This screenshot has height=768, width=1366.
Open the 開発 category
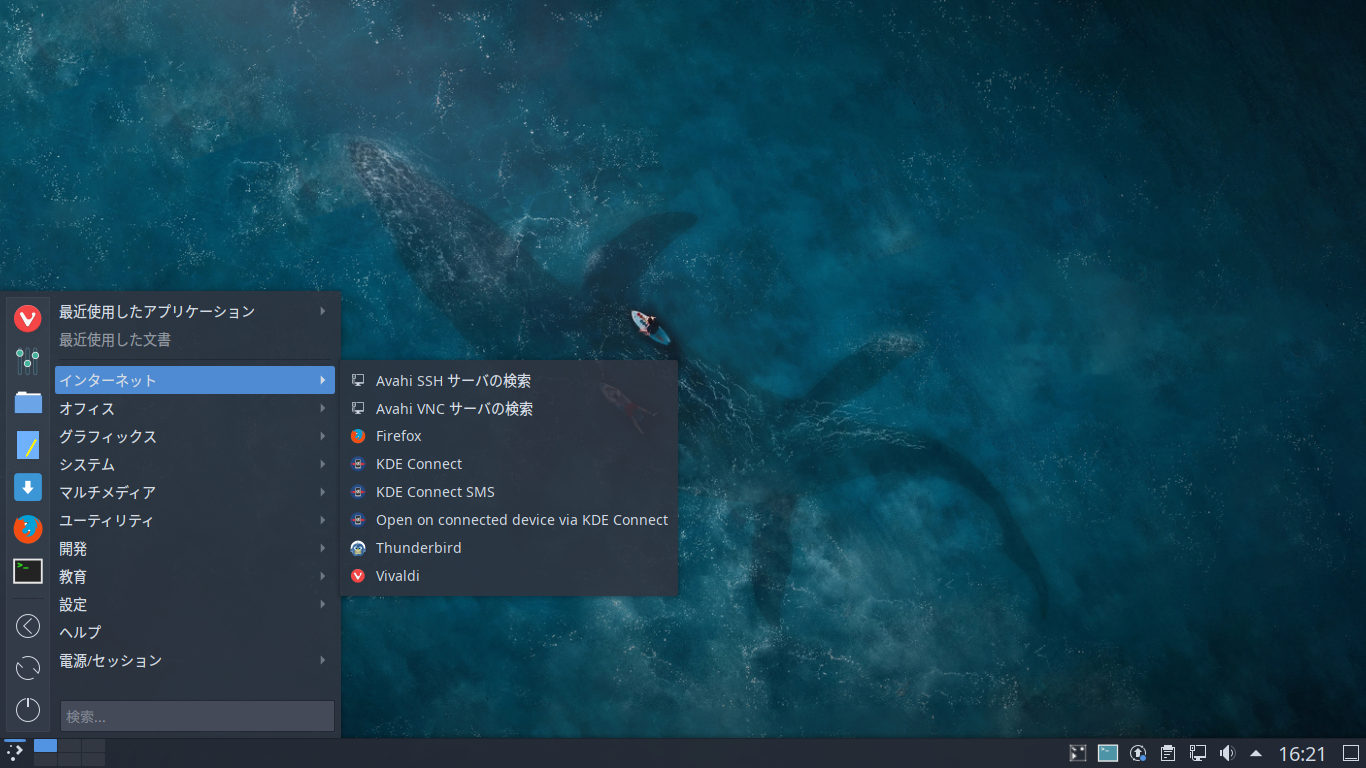coord(195,548)
